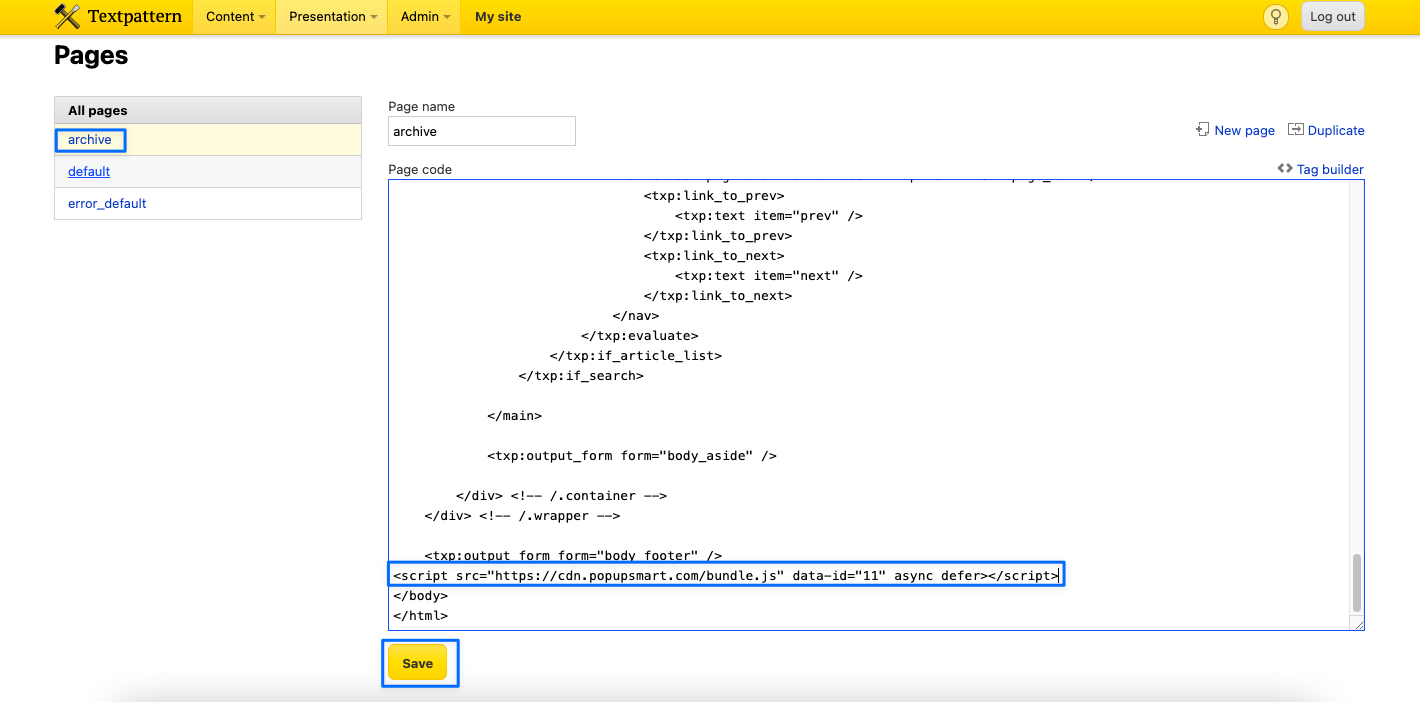
Task: Click the New page document icon
Action: click(1203, 130)
